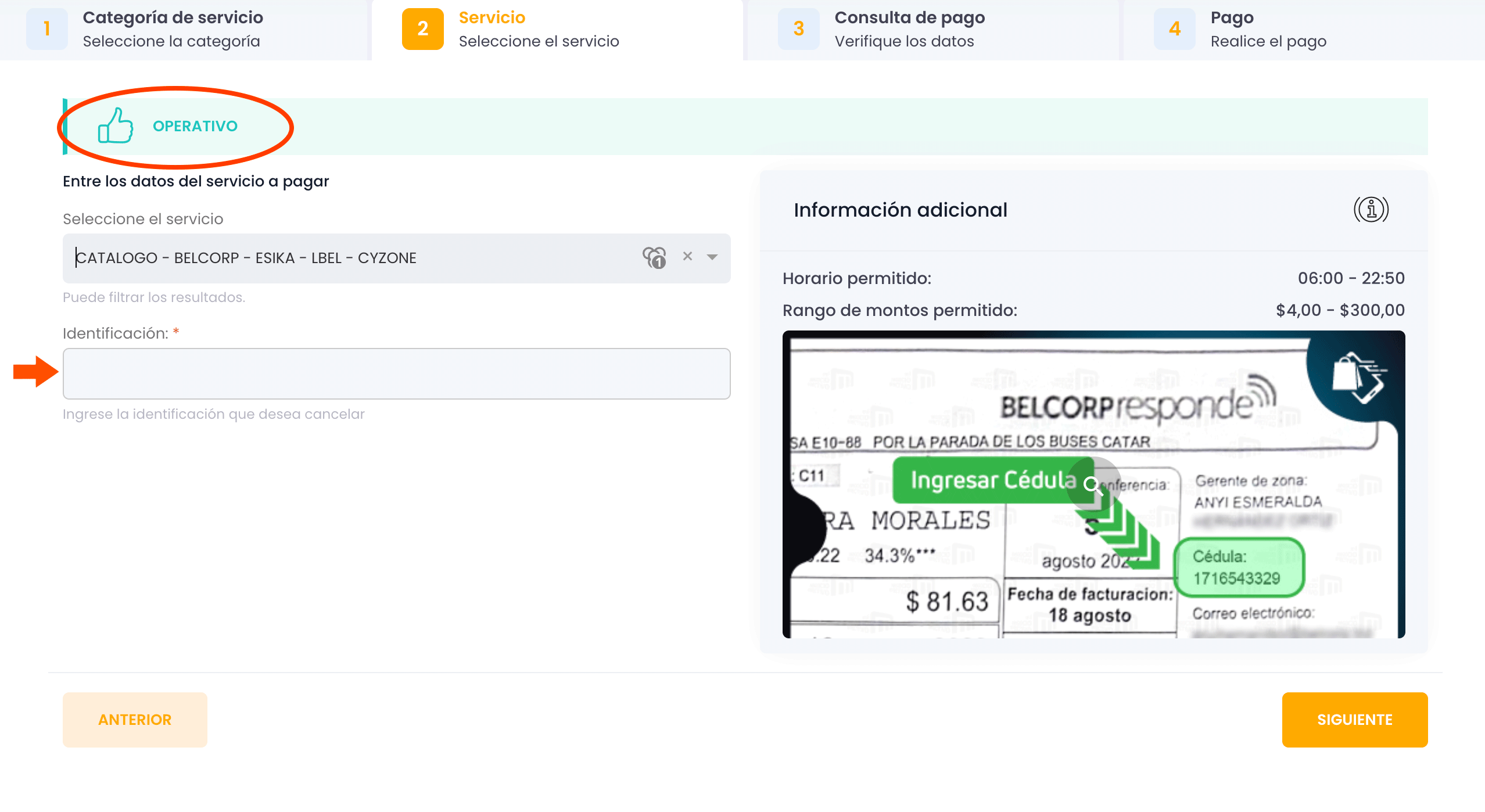Click the ANTERIOR button

(135, 720)
